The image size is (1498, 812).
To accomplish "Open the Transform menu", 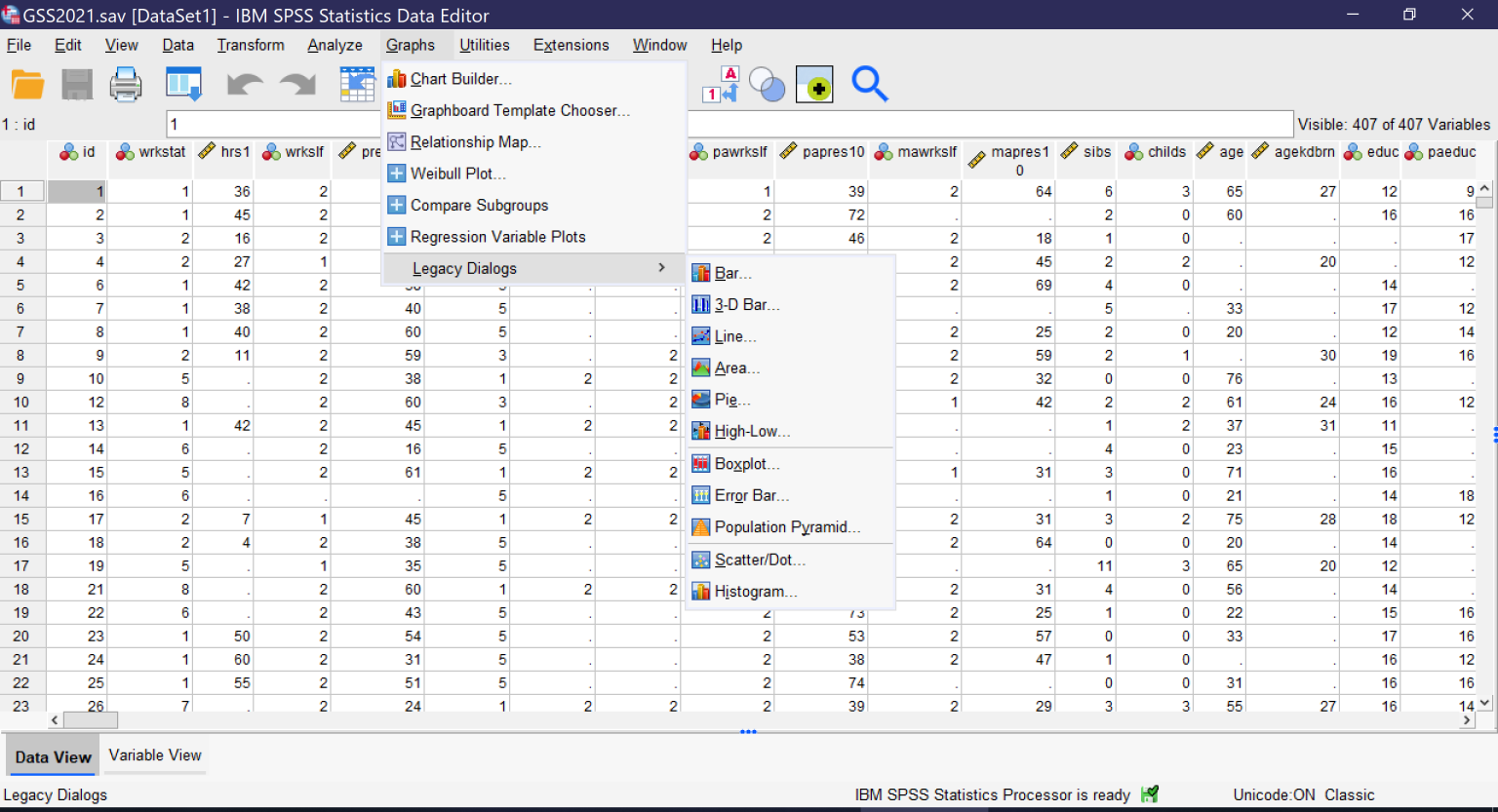I will point(251,45).
